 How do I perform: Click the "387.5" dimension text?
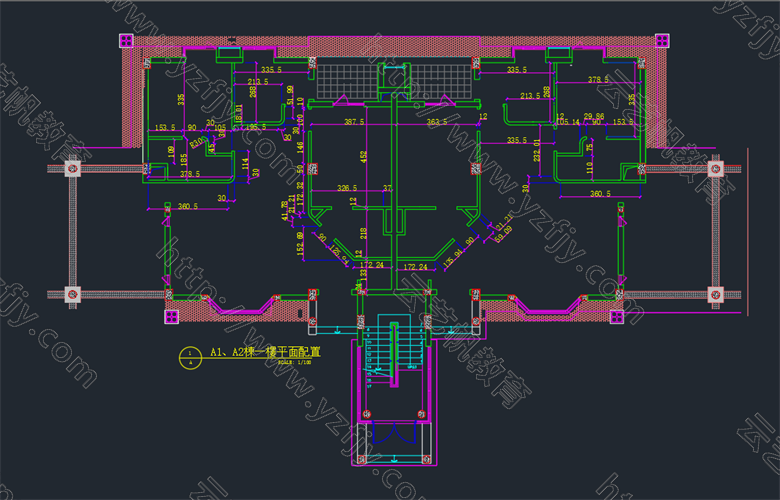tap(354, 122)
